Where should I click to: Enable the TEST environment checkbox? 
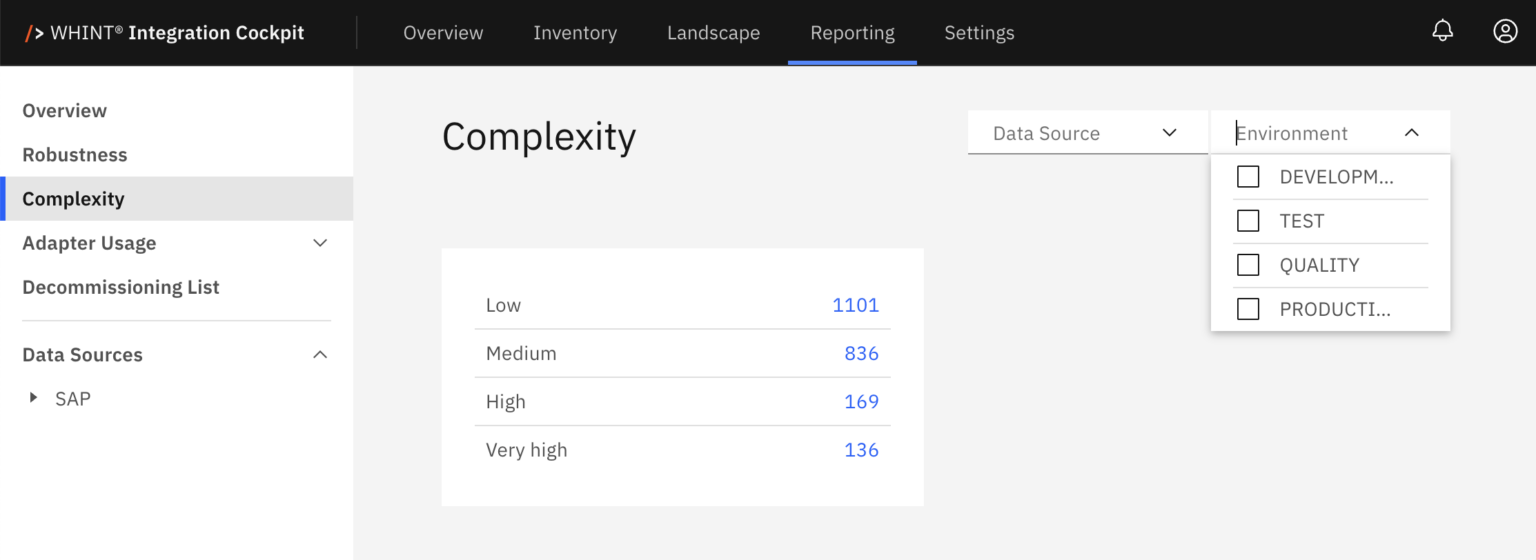(1248, 221)
